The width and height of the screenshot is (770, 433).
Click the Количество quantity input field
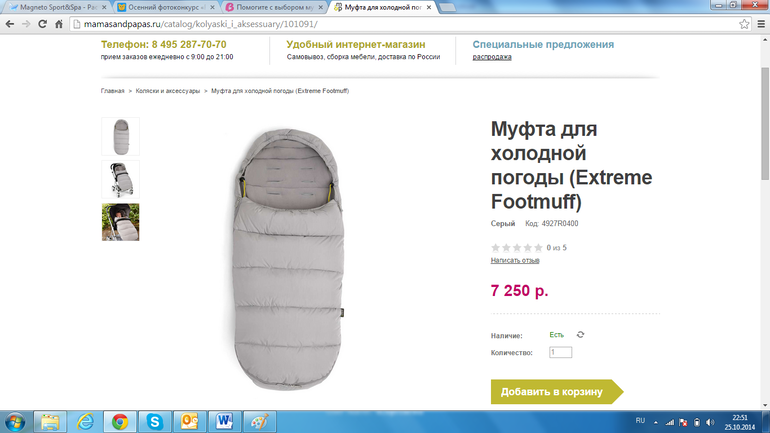click(x=560, y=352)
